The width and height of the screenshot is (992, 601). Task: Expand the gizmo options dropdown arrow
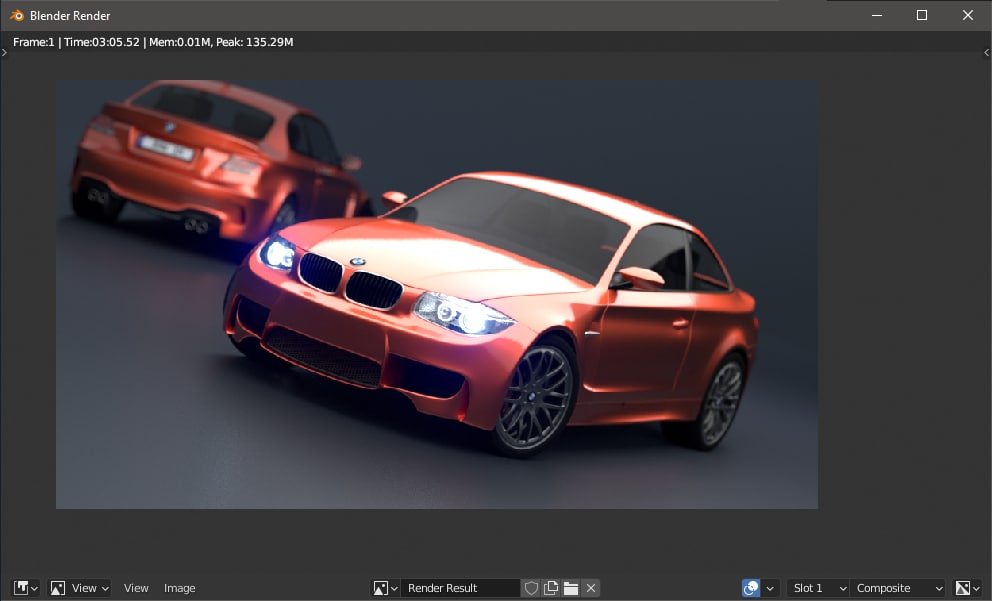coord(770,588)
